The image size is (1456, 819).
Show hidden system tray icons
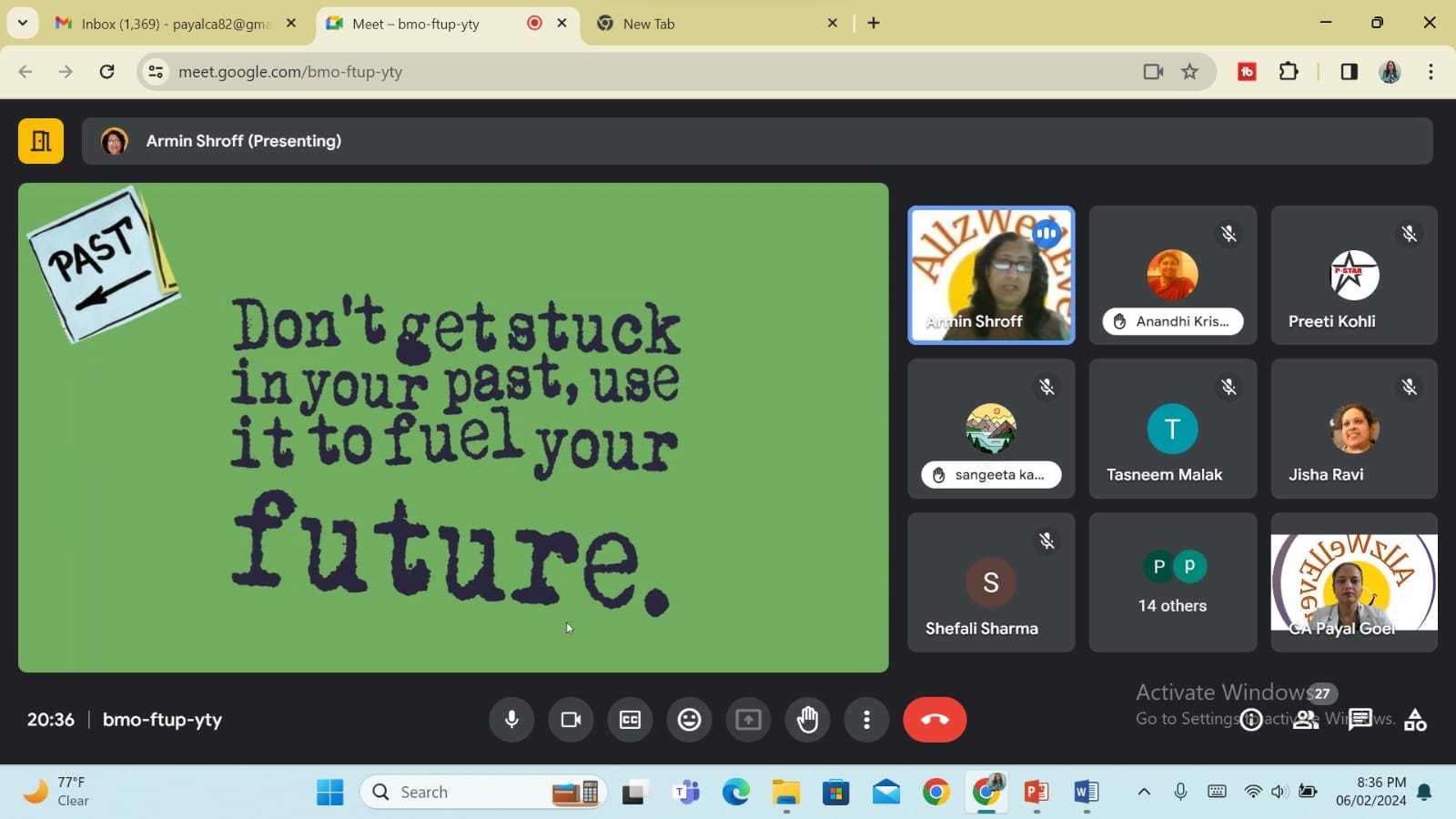coord(1144,792)
